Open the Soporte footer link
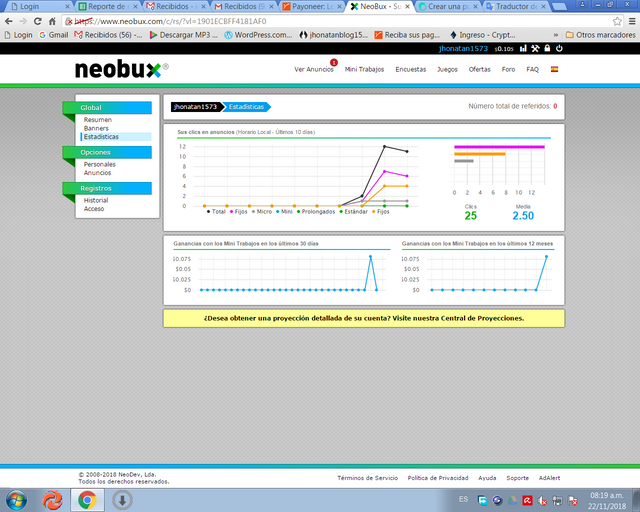 tap(518, 478)
